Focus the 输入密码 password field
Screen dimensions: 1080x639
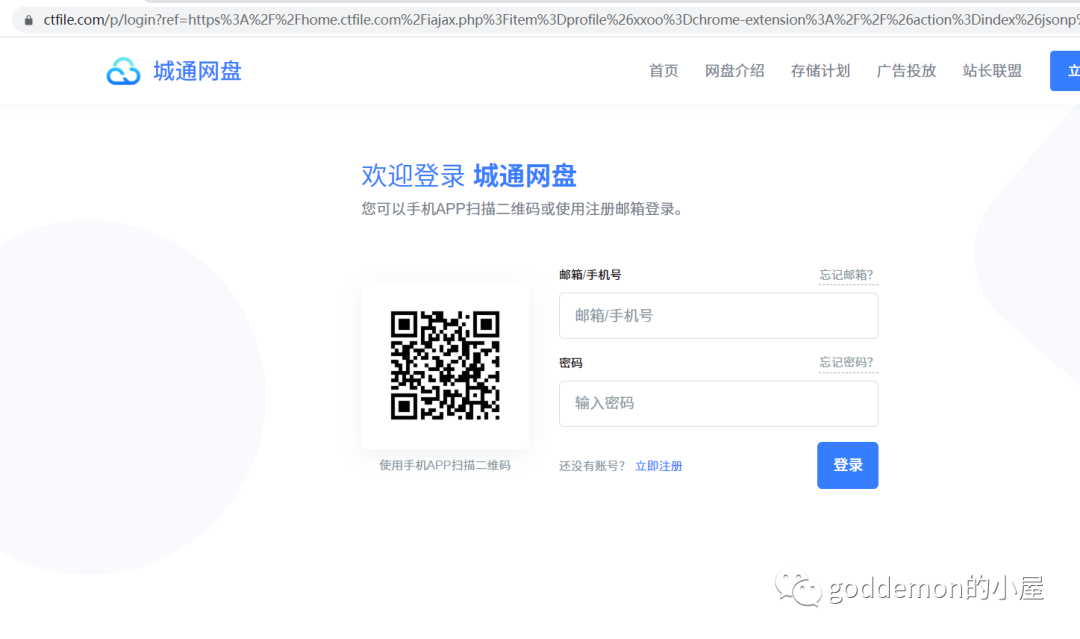[718, 404]
